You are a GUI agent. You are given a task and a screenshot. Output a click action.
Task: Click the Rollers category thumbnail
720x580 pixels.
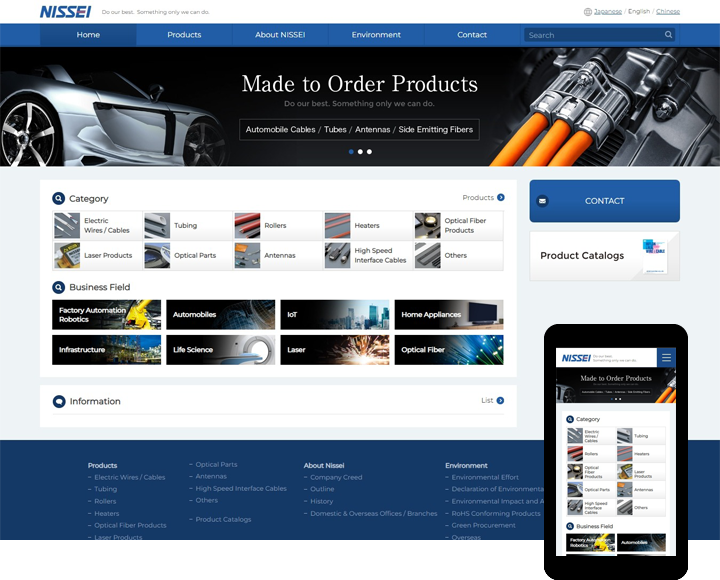(x=247, y=225)
